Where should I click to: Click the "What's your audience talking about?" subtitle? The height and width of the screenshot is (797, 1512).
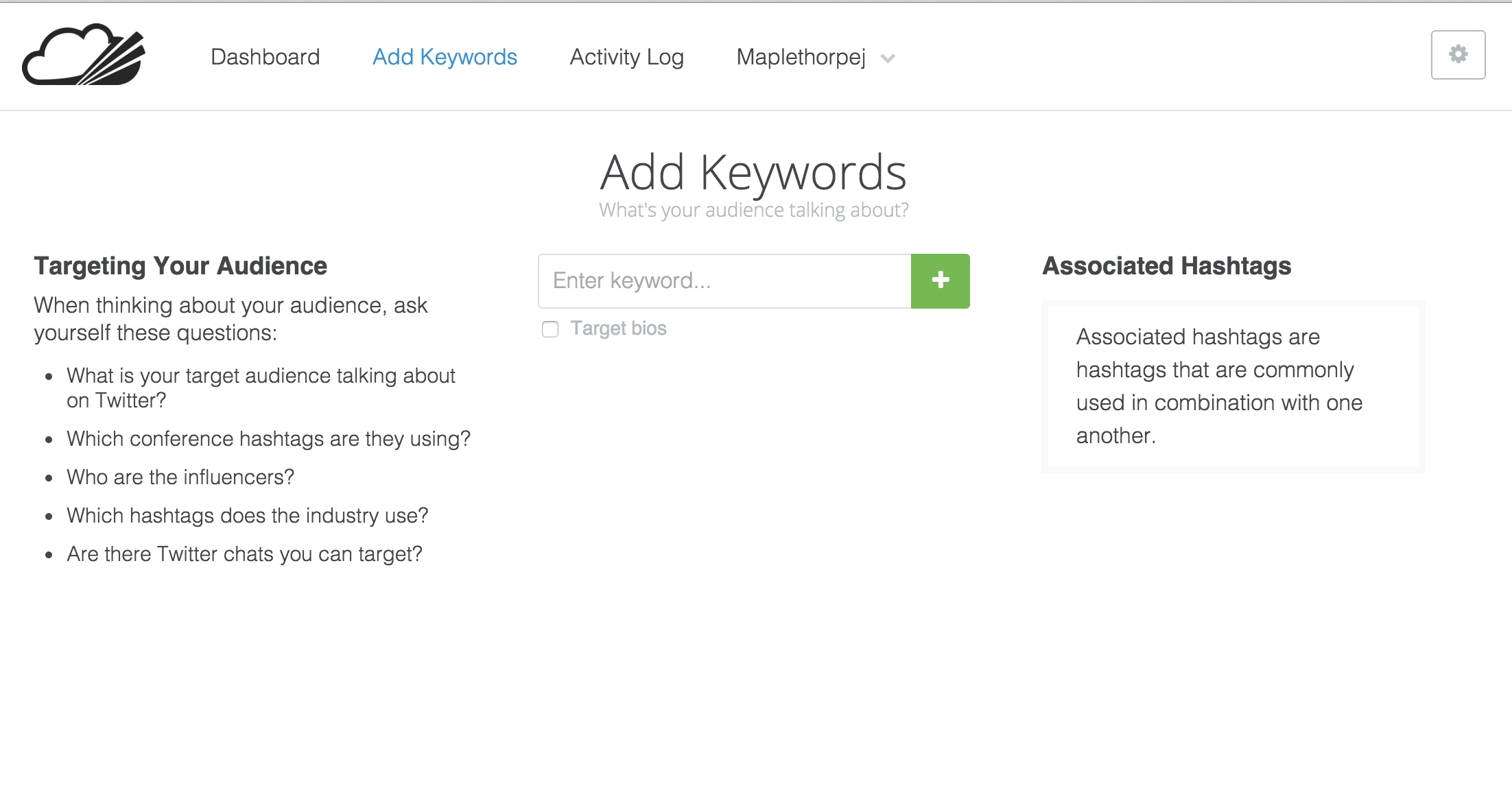pos(753,210)
